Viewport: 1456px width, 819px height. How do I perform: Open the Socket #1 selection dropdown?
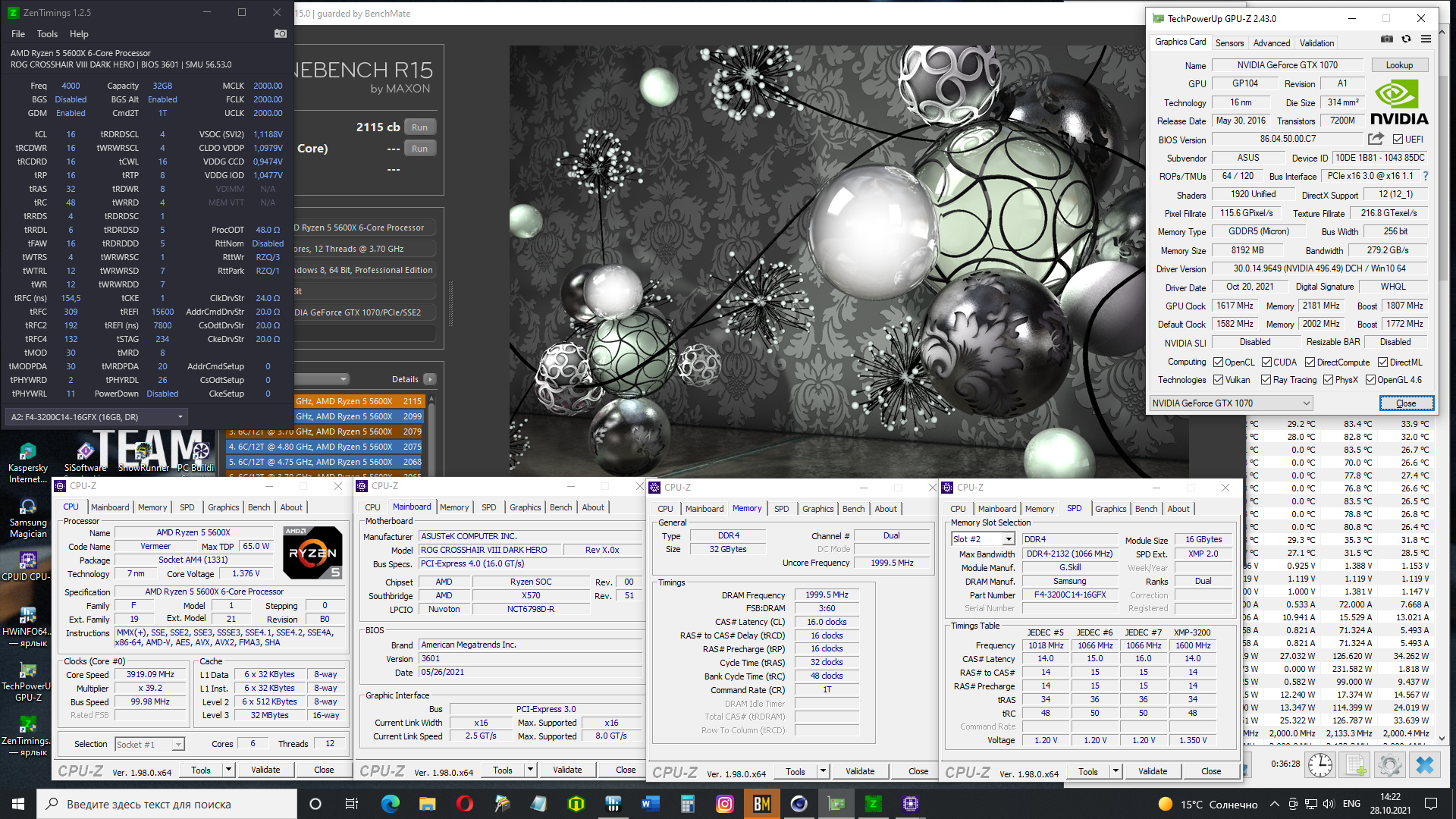pyautogui.click(x=149, y=744)
